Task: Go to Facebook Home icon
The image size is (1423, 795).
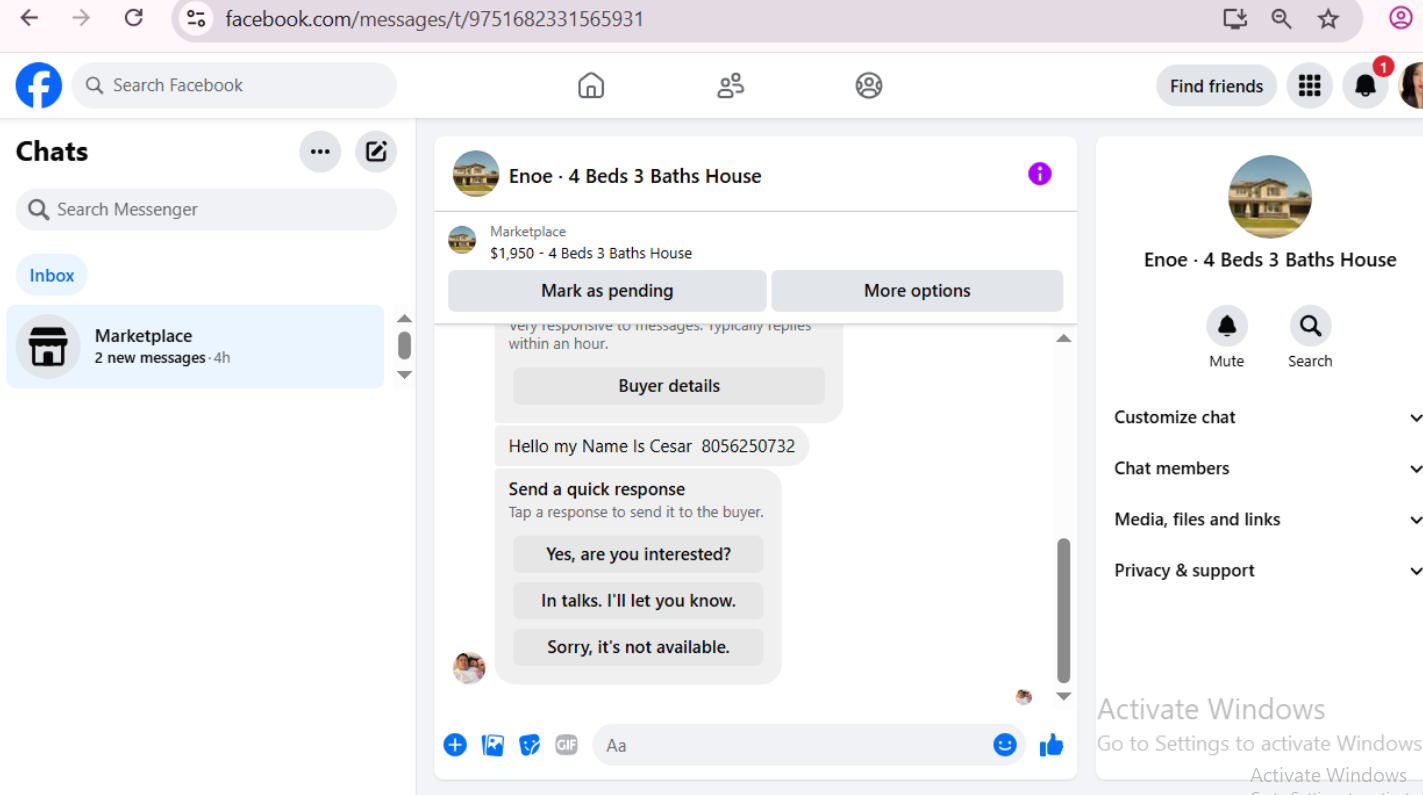Action: (591, 86)
